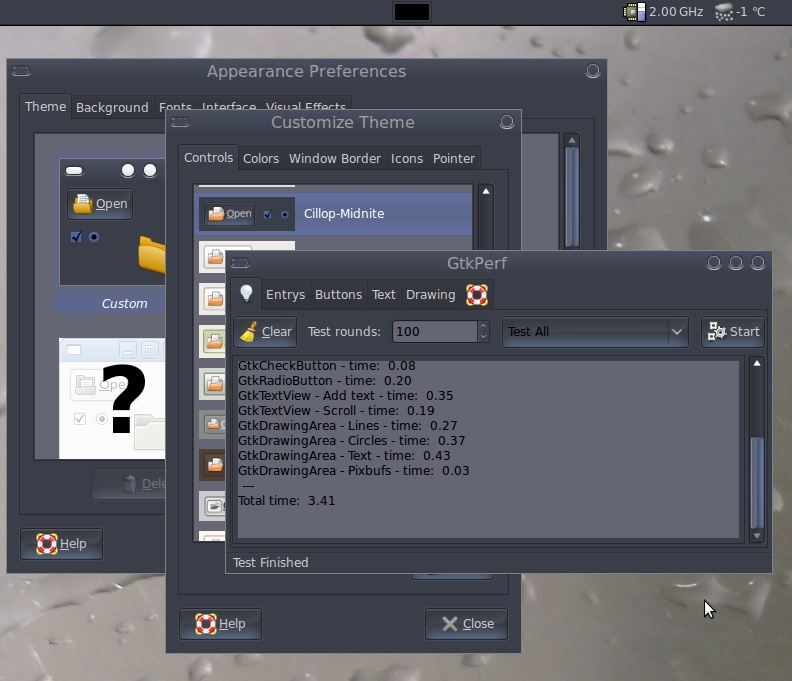Click 'GtkDrawingArea - Circles' result line
Screen dimensions: 792x681
point(352,441)
